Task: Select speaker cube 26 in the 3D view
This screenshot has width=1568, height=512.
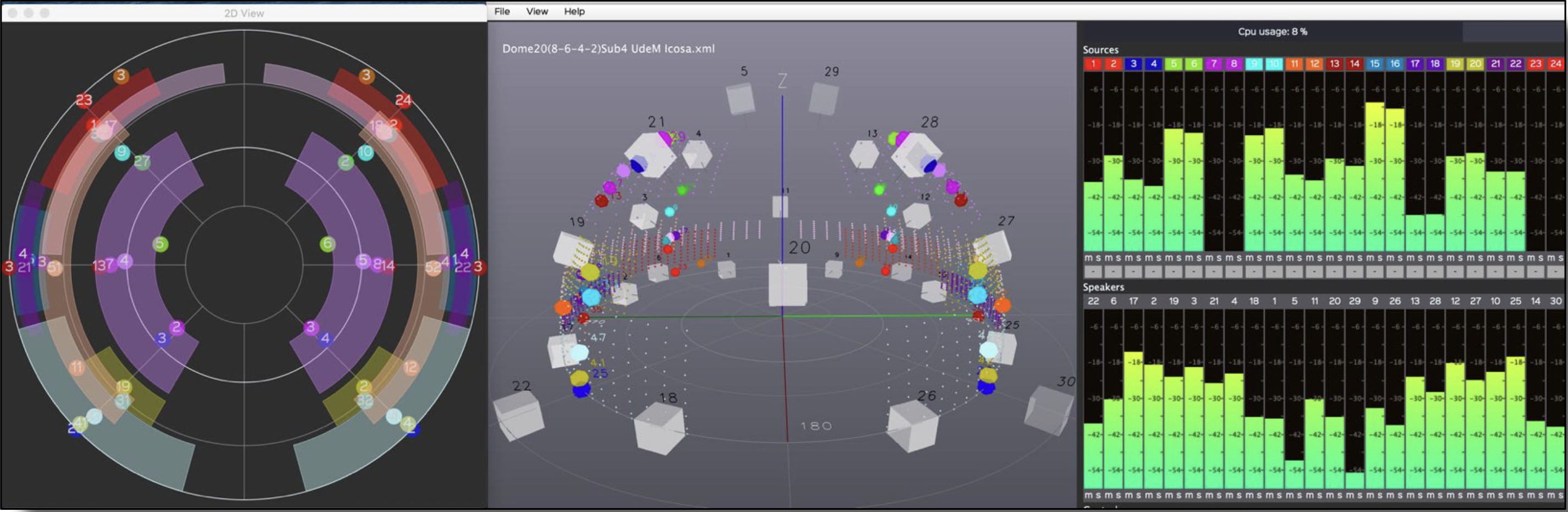Action: (x=912, y=426)
